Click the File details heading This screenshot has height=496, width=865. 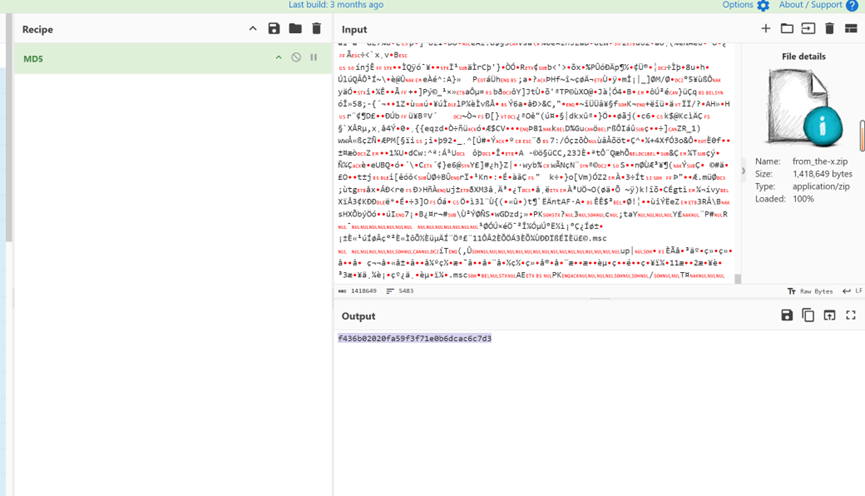[x=803, y=56]
